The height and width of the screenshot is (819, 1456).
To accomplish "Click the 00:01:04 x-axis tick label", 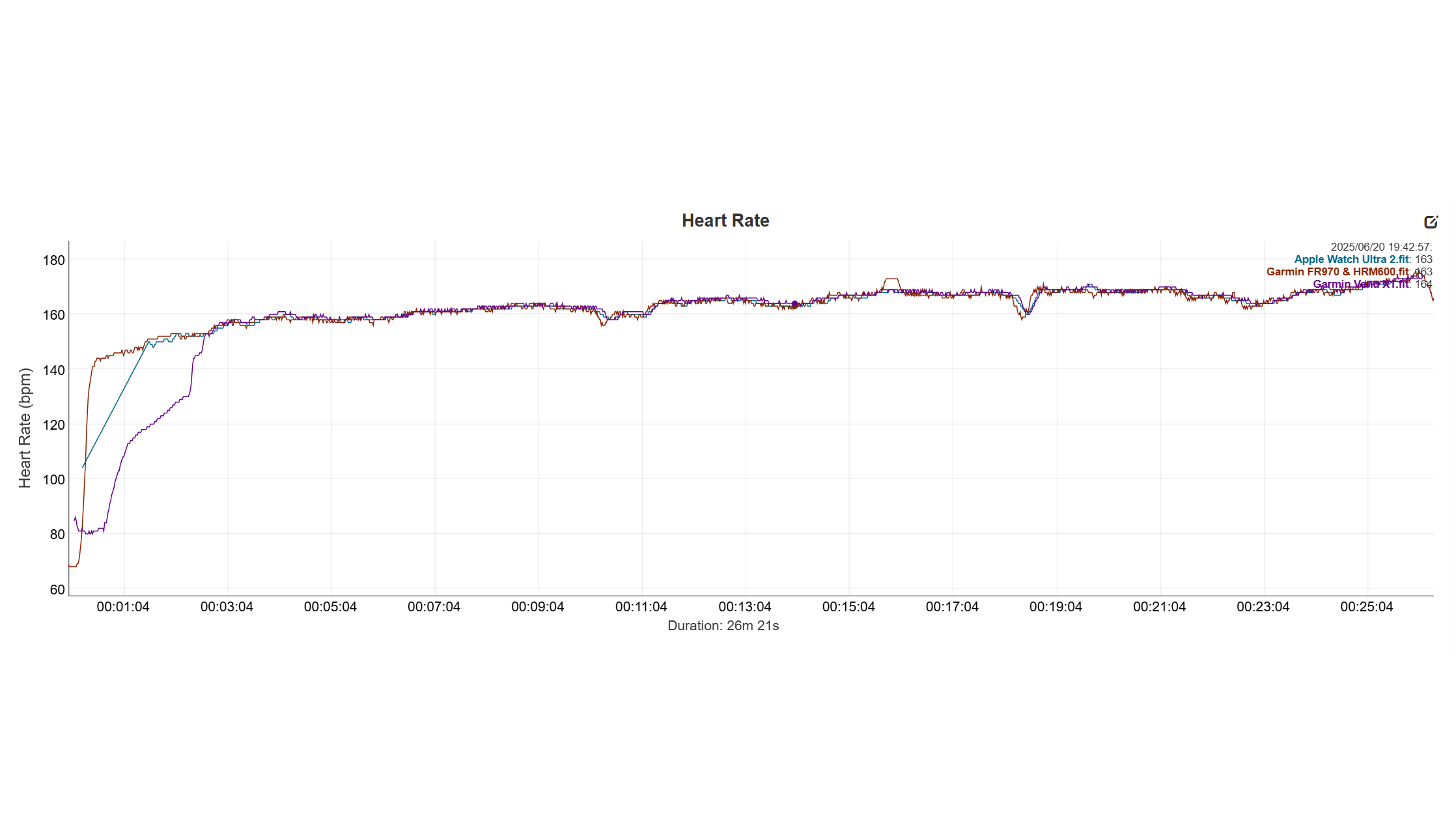I will (x=123, y=607).
